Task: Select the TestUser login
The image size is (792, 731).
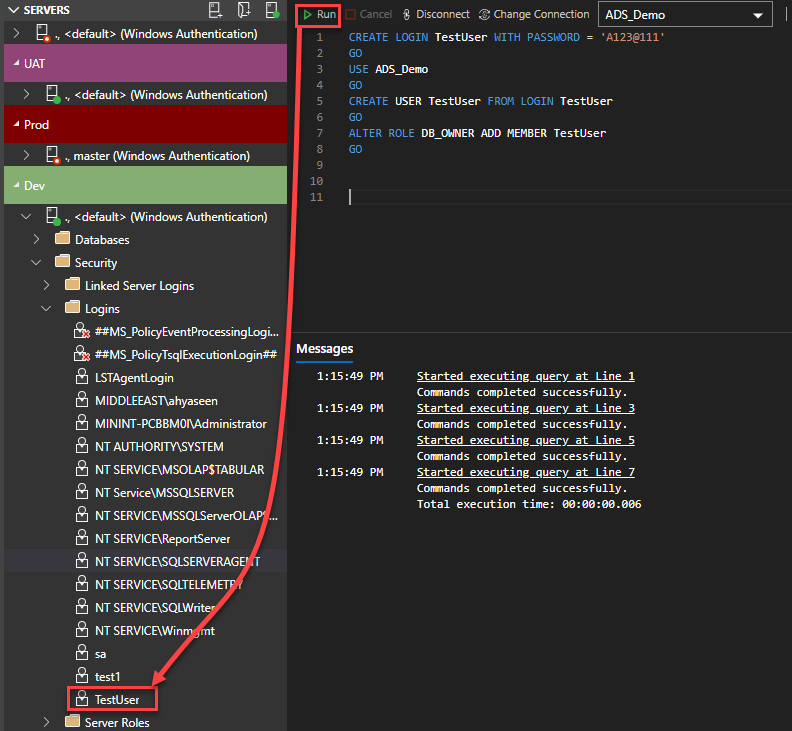Action: coord(117,699)
